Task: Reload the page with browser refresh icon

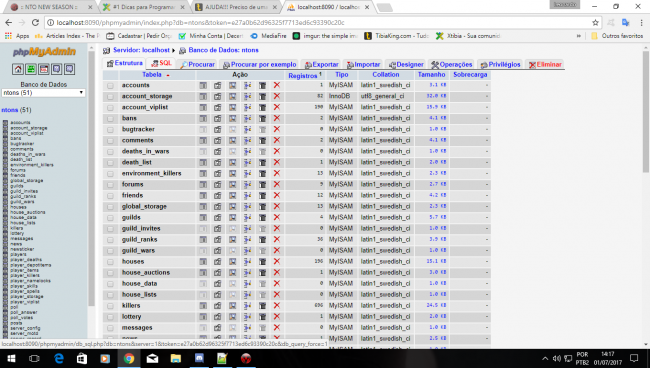Action: point(35,22)
